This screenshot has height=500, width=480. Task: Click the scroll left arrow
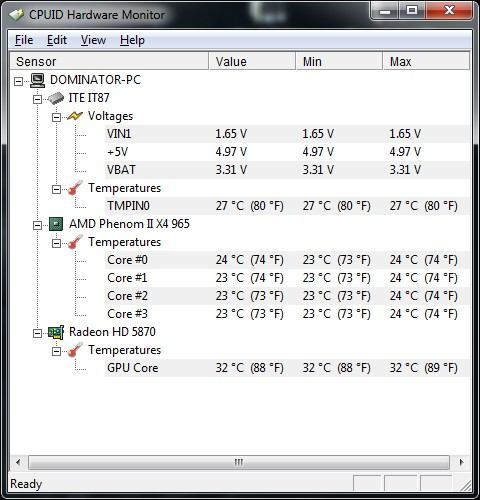pyautogui.click(x=18, y=462)
